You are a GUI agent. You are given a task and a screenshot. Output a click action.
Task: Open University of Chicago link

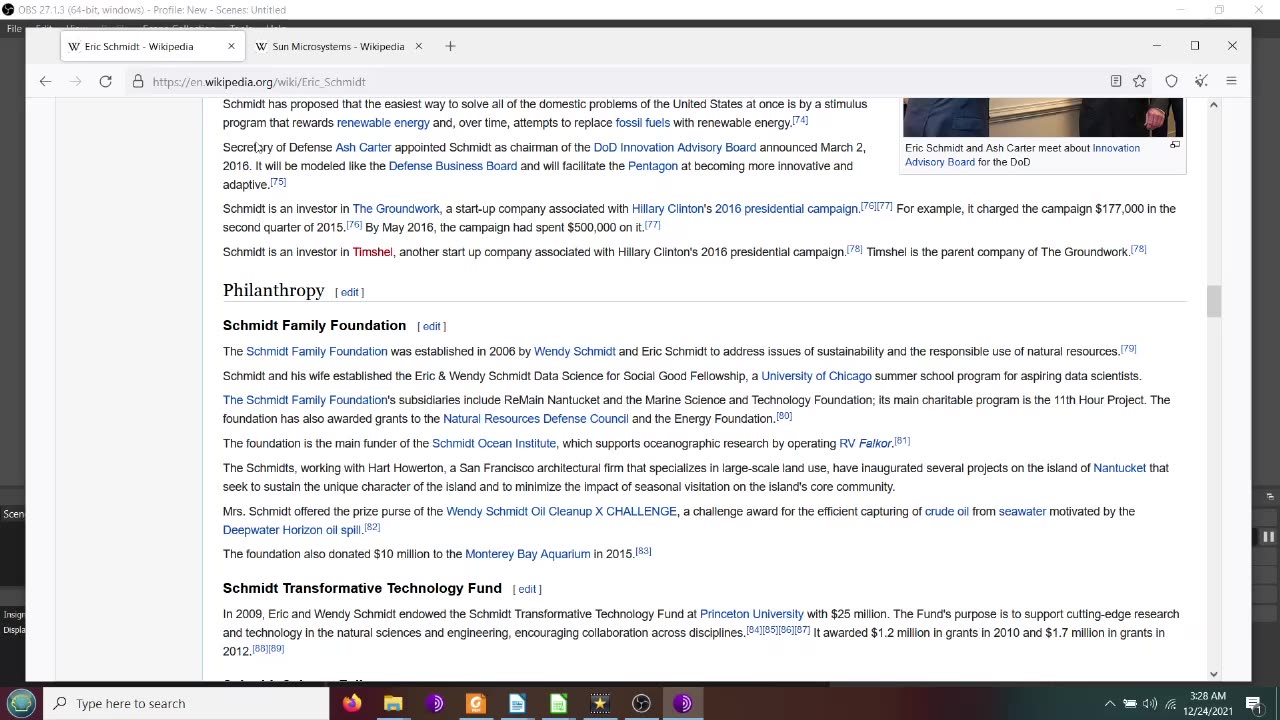coord(816,376)
